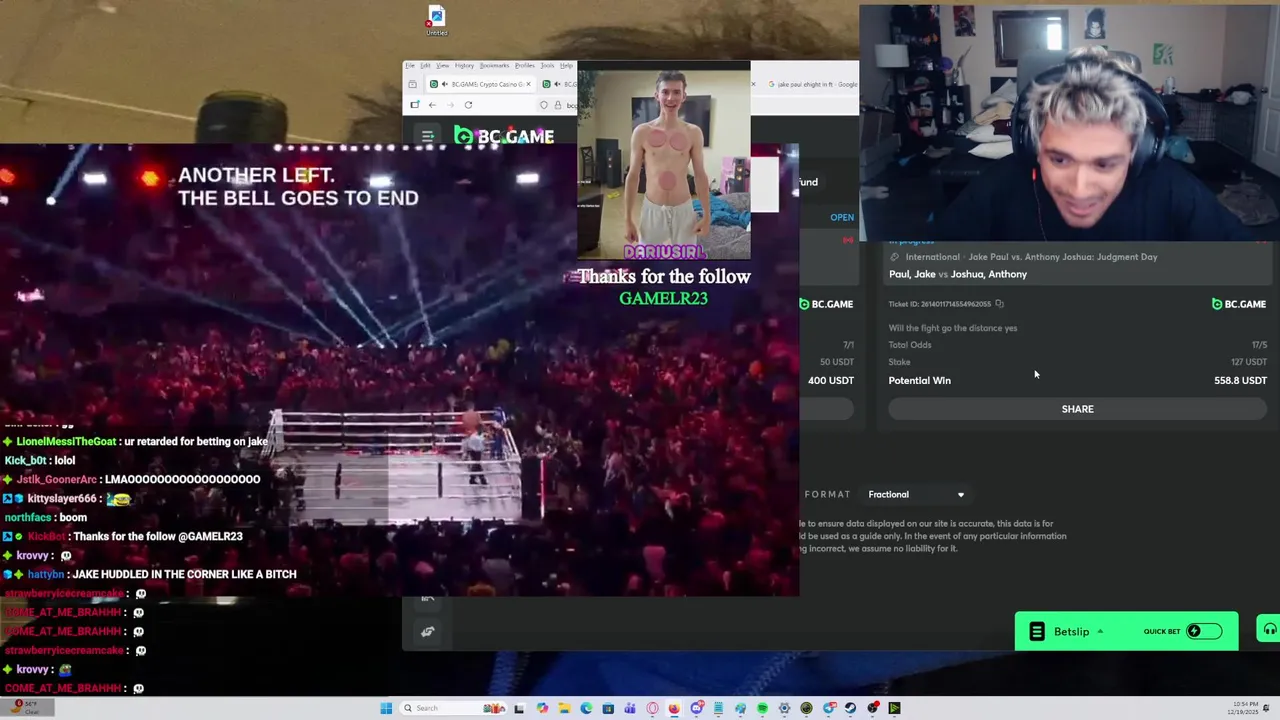Click the green headset support icon
This screenshot has height=720, width=1280.
pyautogui.click(x=1269, y=630)
